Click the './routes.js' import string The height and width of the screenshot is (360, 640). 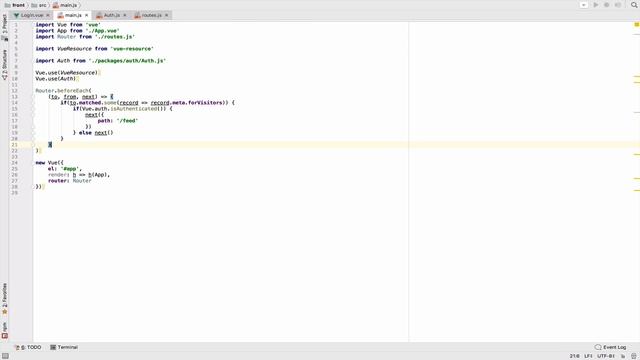(115, 36)
